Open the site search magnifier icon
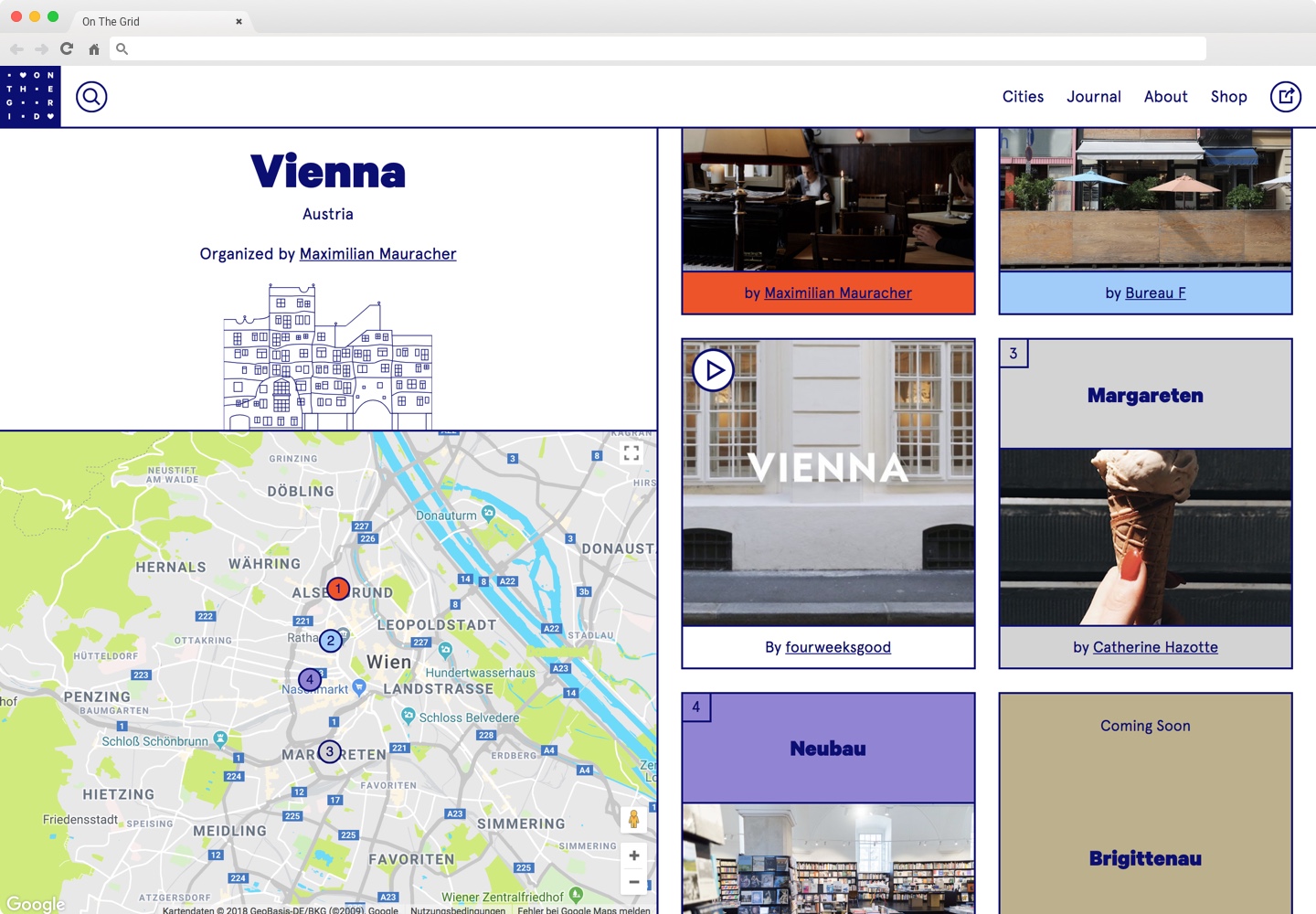This screenshot has width=1316, height=914. tap(91, 96)
